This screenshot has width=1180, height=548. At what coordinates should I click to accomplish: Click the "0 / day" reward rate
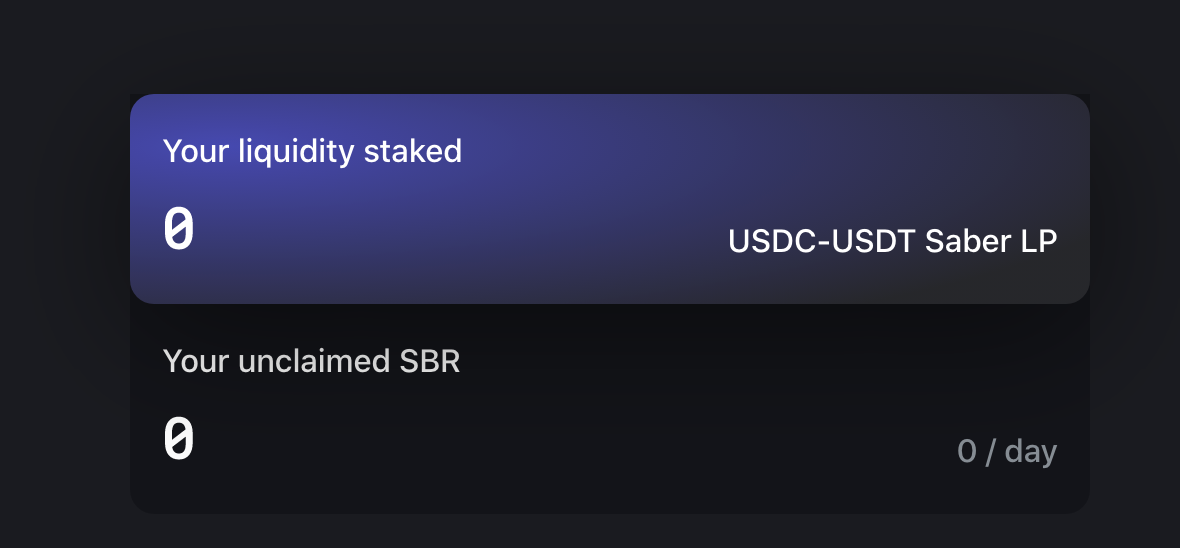tap(1006, 451)
